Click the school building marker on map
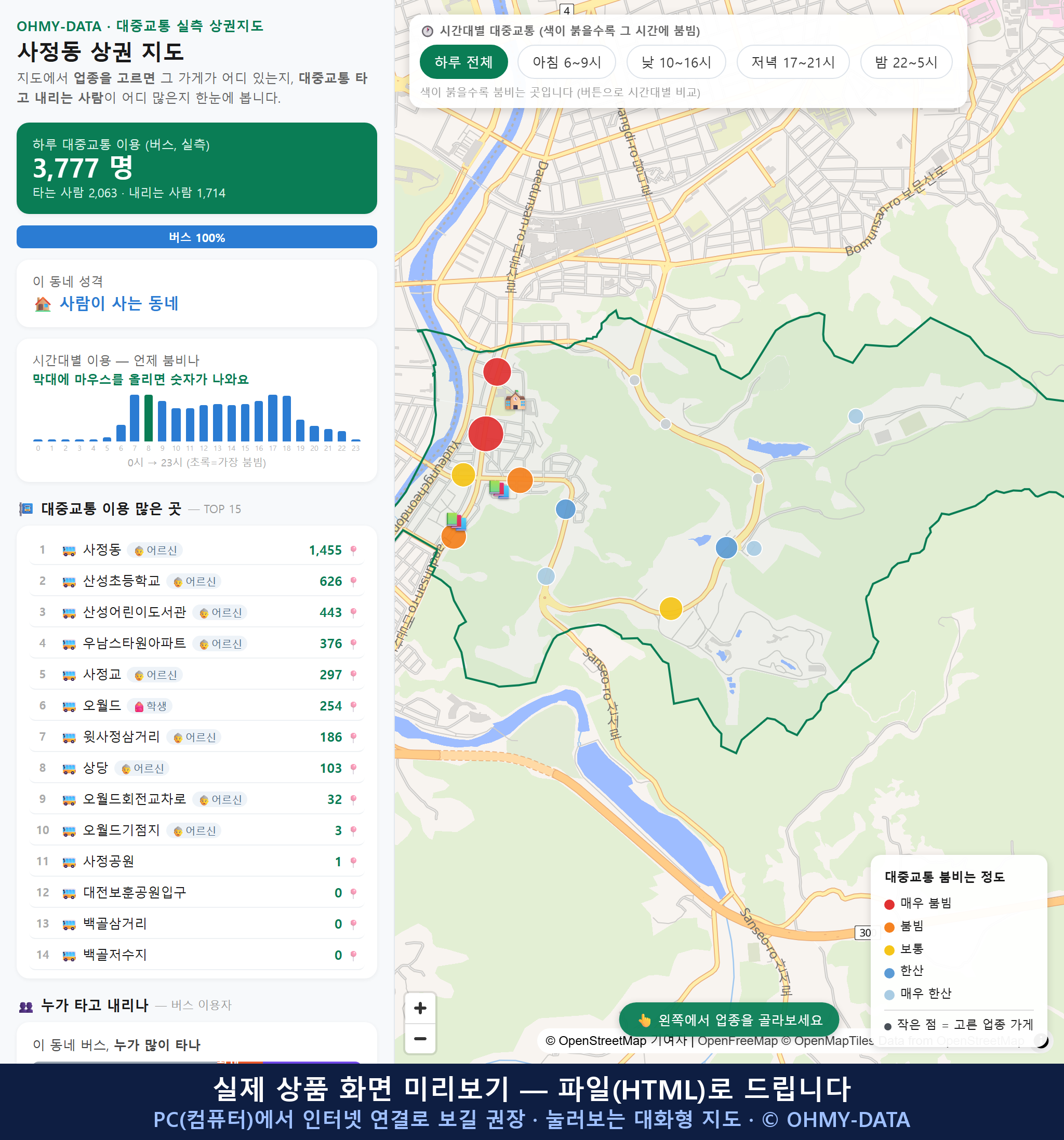The height and width of the screenshot is (1140, 1064). coord(514,400)
